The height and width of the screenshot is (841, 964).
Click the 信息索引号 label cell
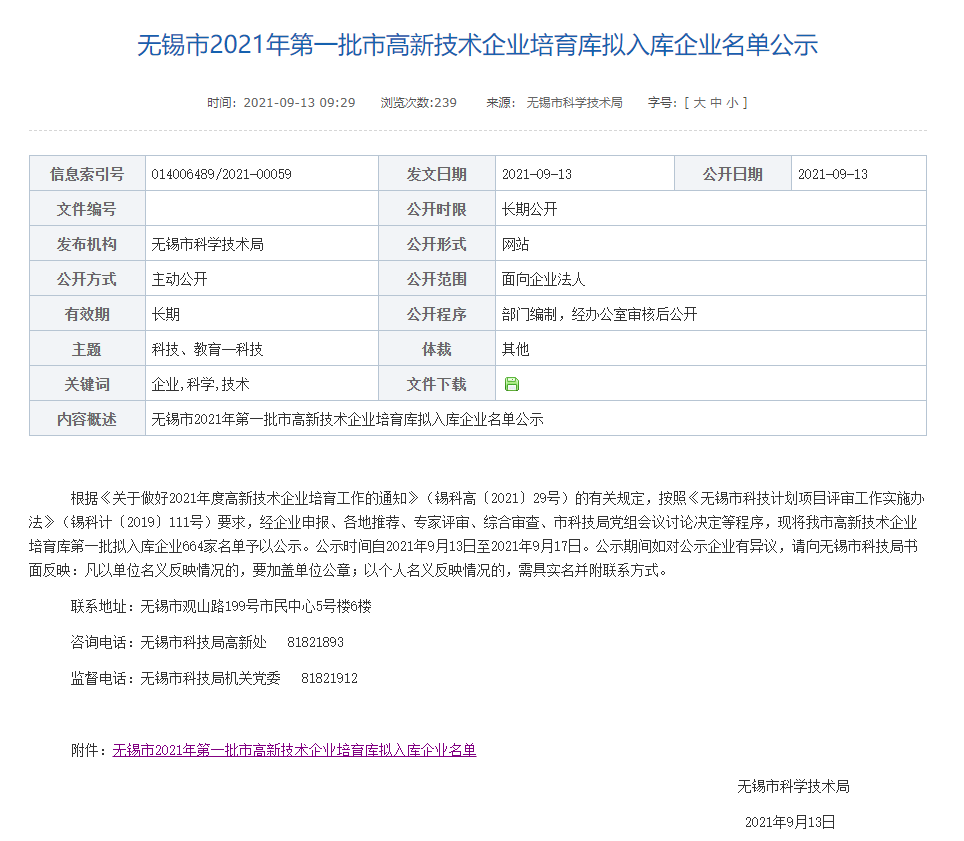(x=87, y=174)
